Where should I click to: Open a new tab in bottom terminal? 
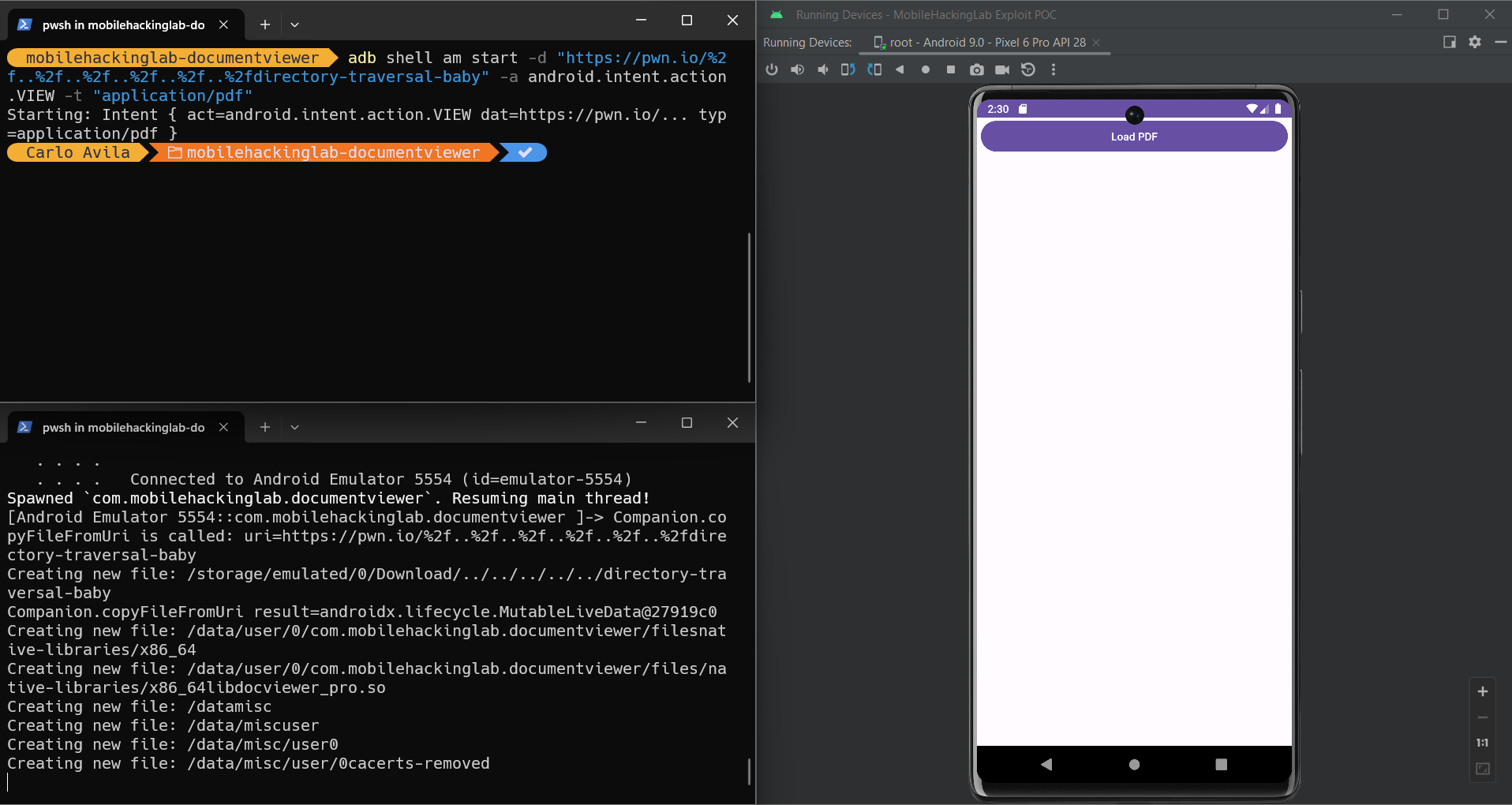[265, 427]
